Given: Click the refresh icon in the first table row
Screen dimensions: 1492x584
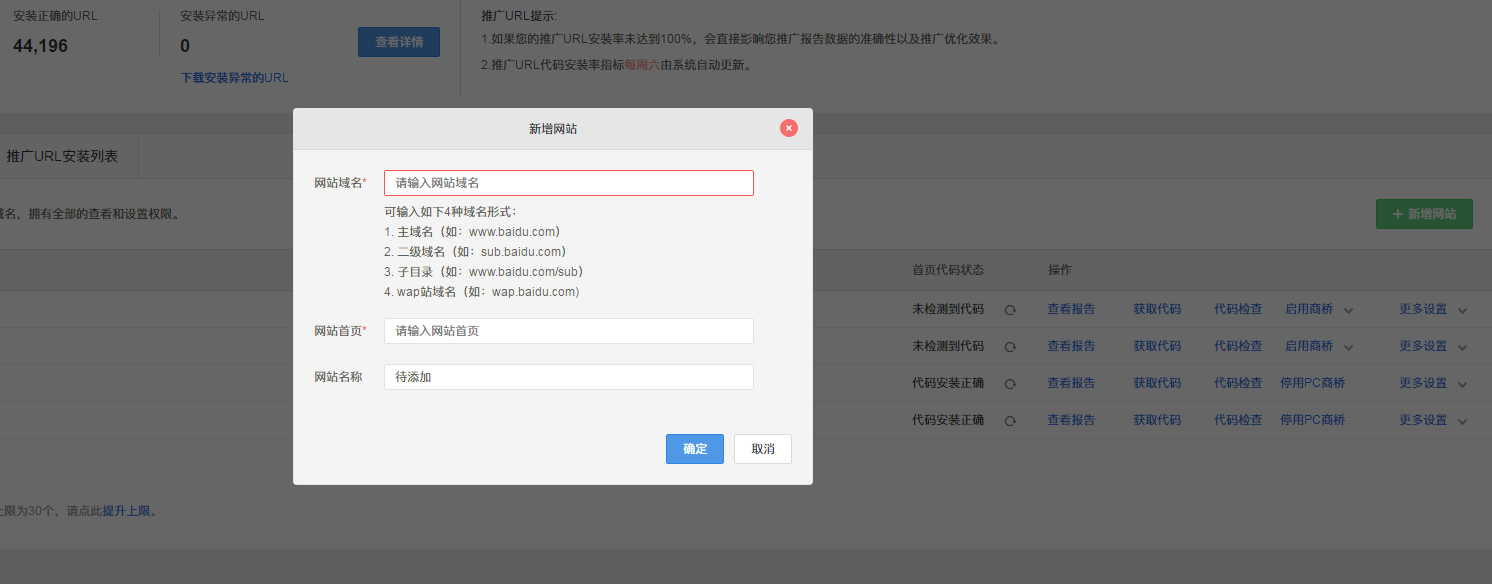Looking at the screenshot, I should (1010, 310).
